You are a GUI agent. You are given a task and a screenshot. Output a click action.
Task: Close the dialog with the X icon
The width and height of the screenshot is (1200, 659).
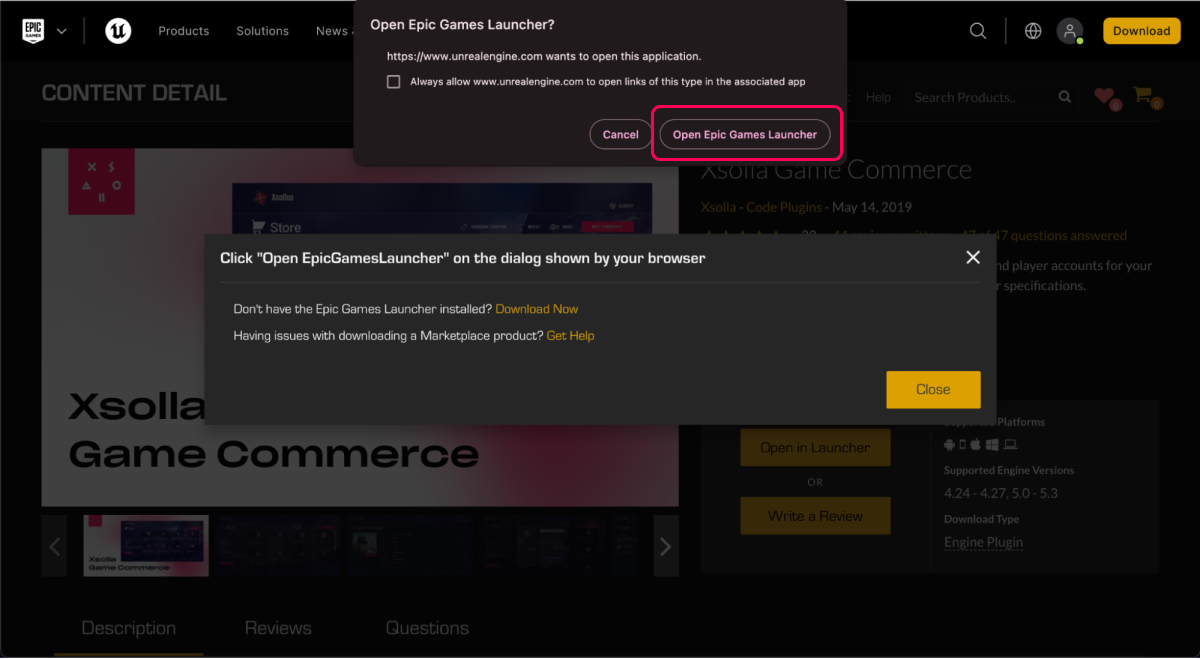point(973,258)
